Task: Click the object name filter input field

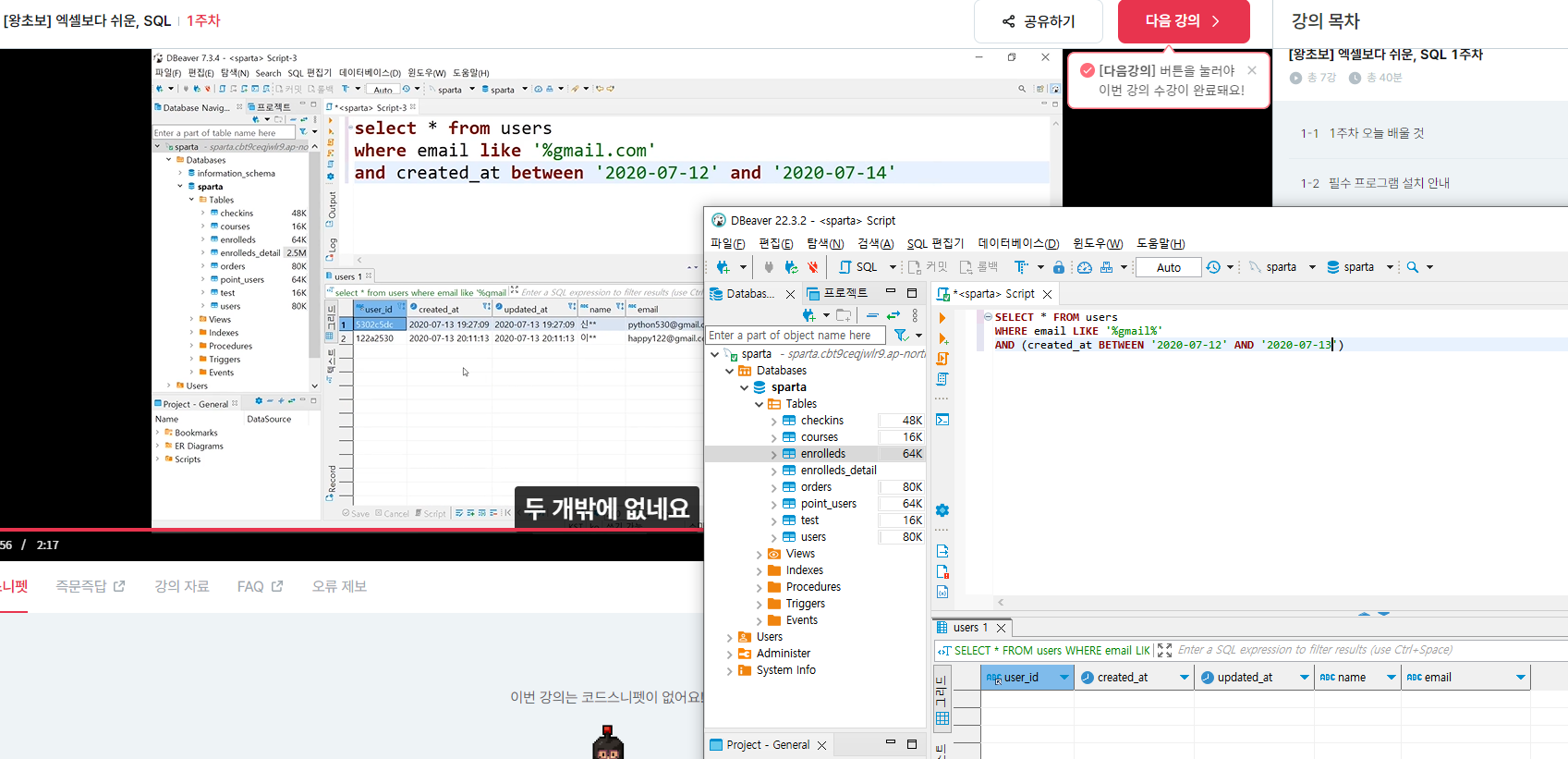Action: (x=796, y=336)
